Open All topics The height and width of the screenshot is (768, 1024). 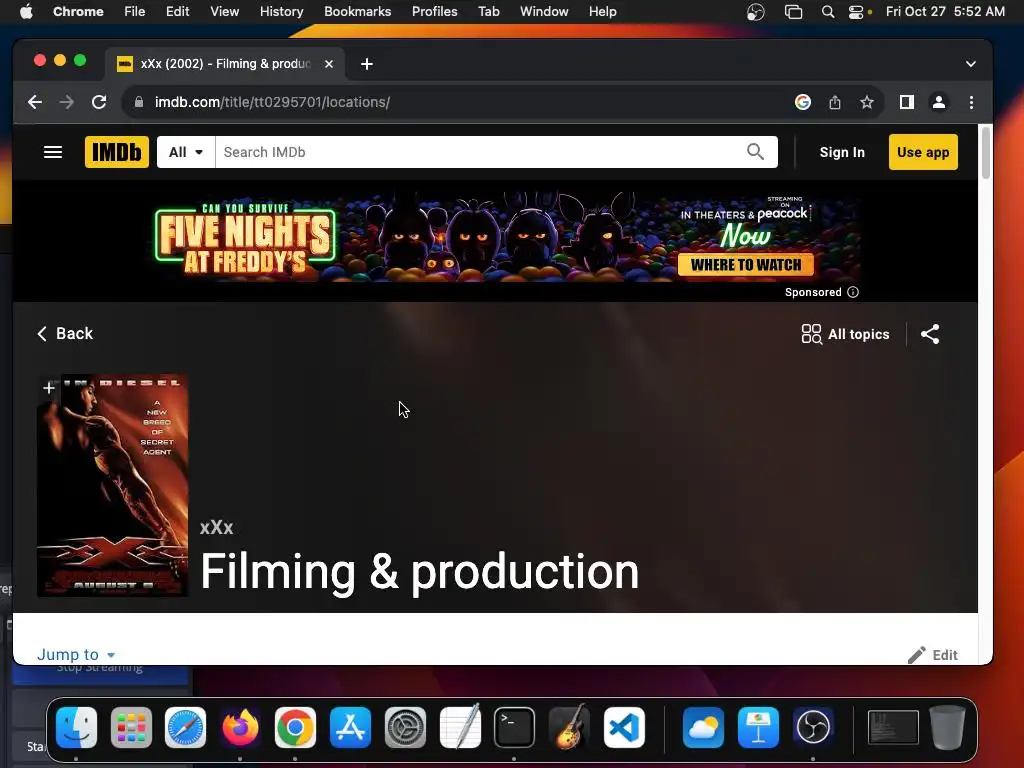tap(846, 334)
